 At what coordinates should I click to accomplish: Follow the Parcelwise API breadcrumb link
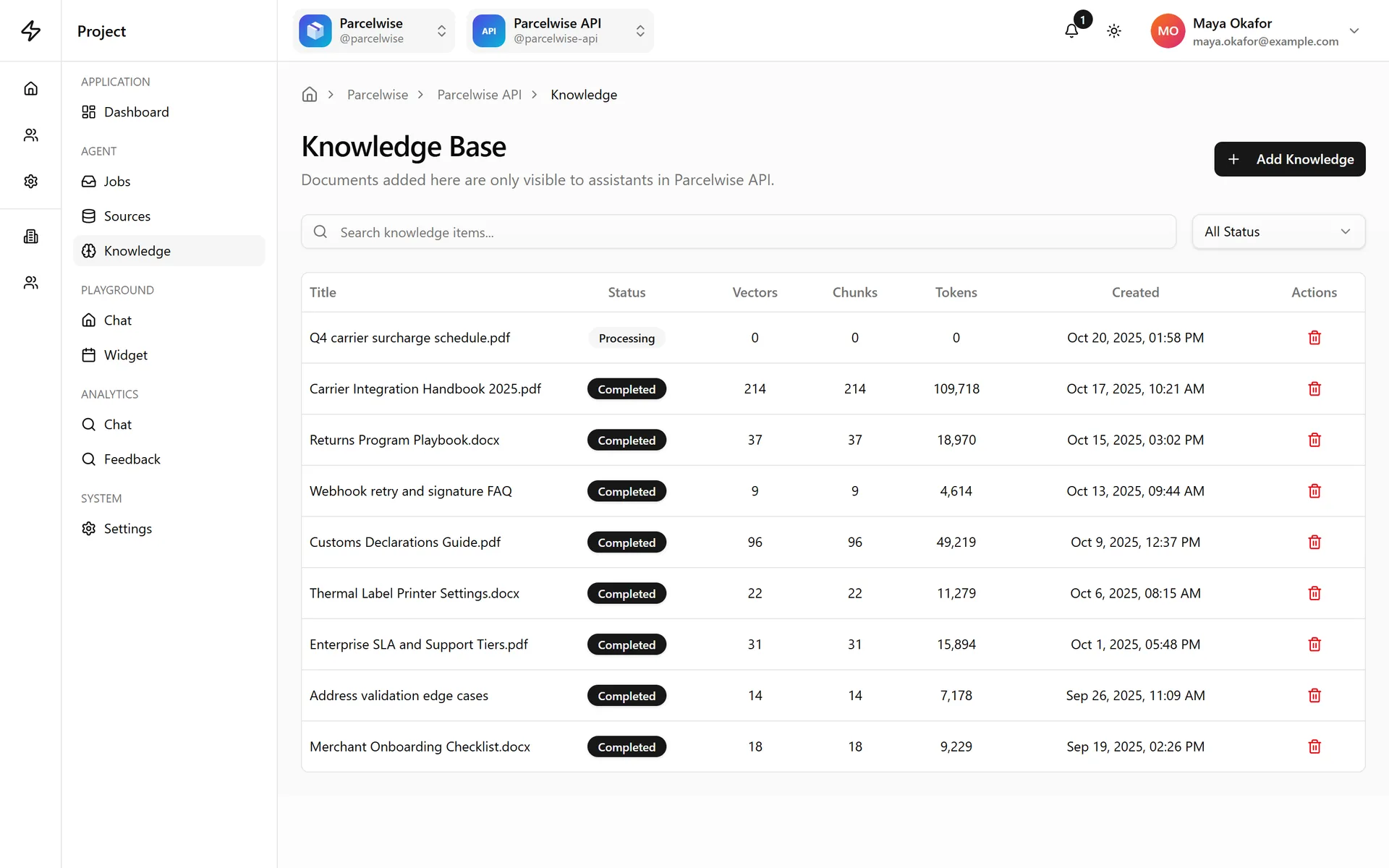coord(479,95)
